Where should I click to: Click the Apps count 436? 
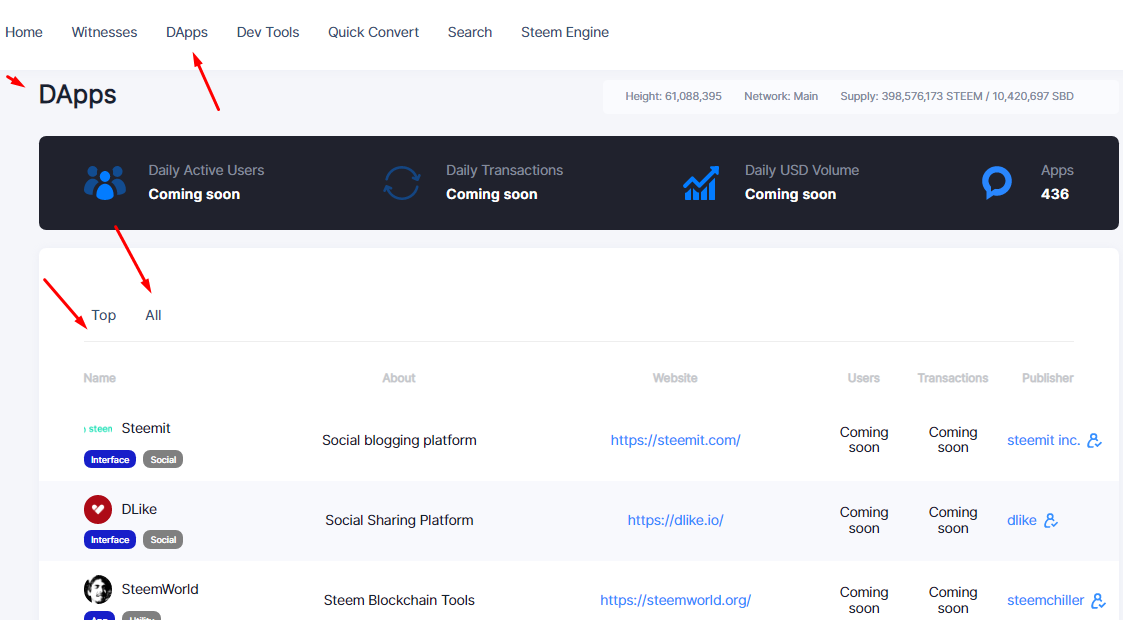[x=1055, y=194]
